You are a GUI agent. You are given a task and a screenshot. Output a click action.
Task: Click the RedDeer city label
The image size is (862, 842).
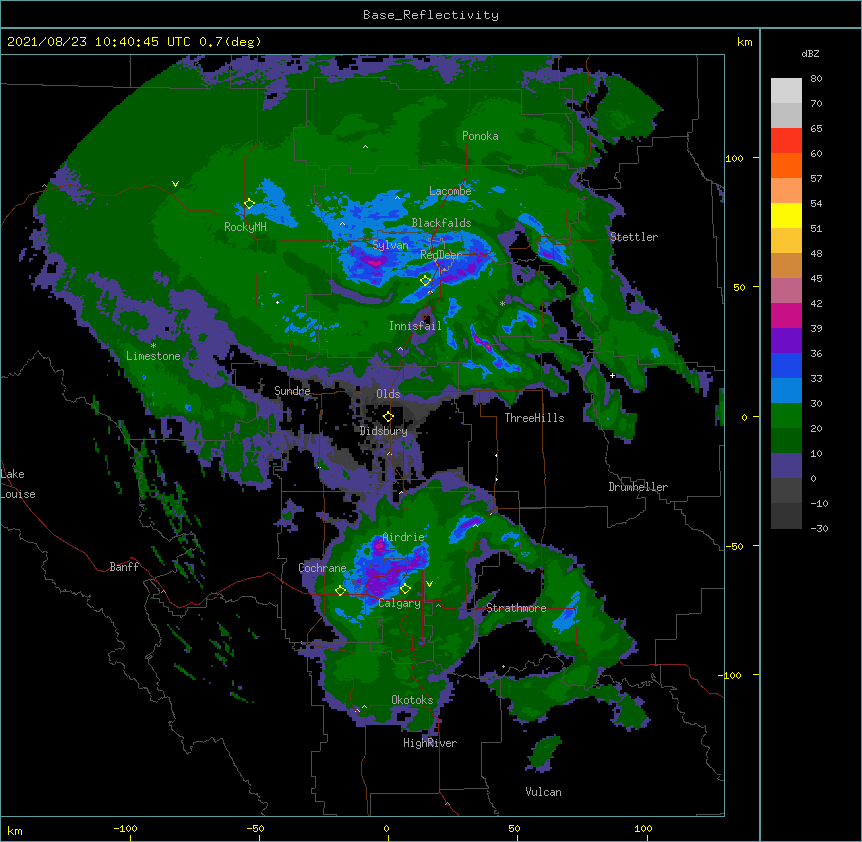tap(441, 255)
